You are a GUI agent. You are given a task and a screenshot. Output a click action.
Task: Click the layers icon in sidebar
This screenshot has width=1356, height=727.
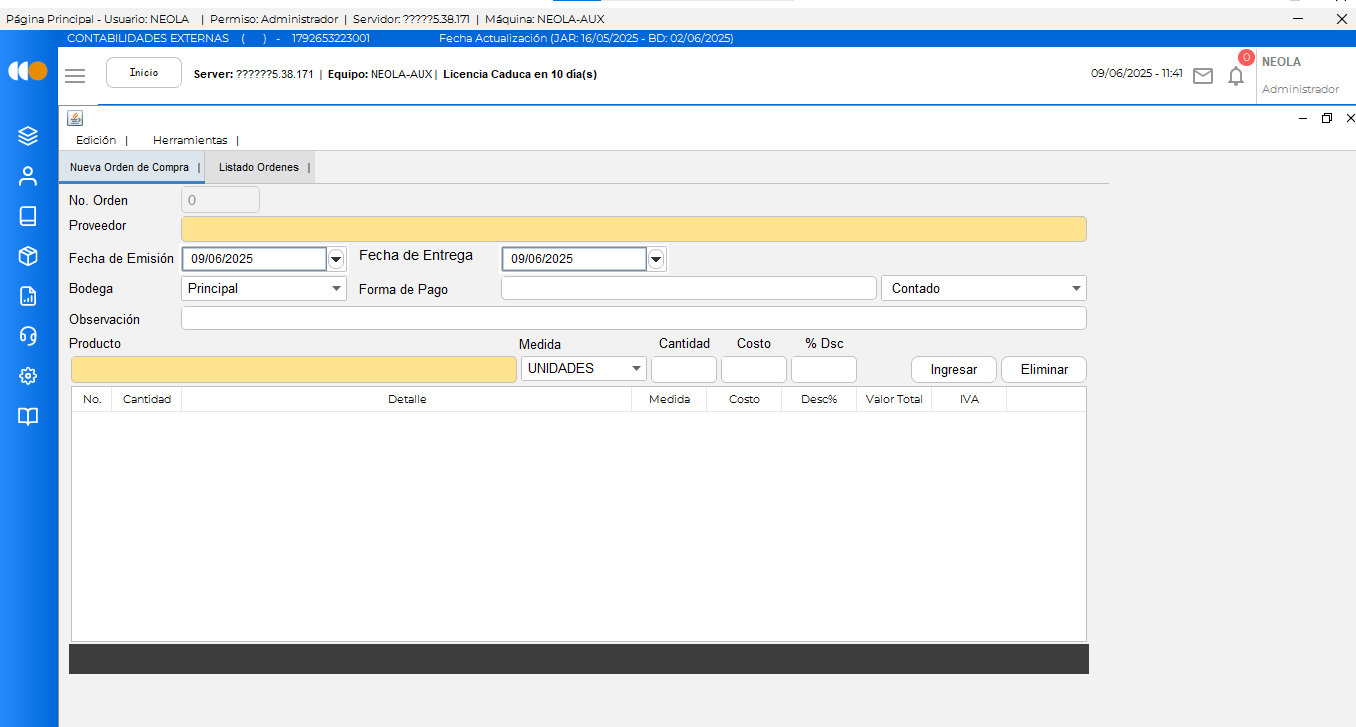coord(28,136)
